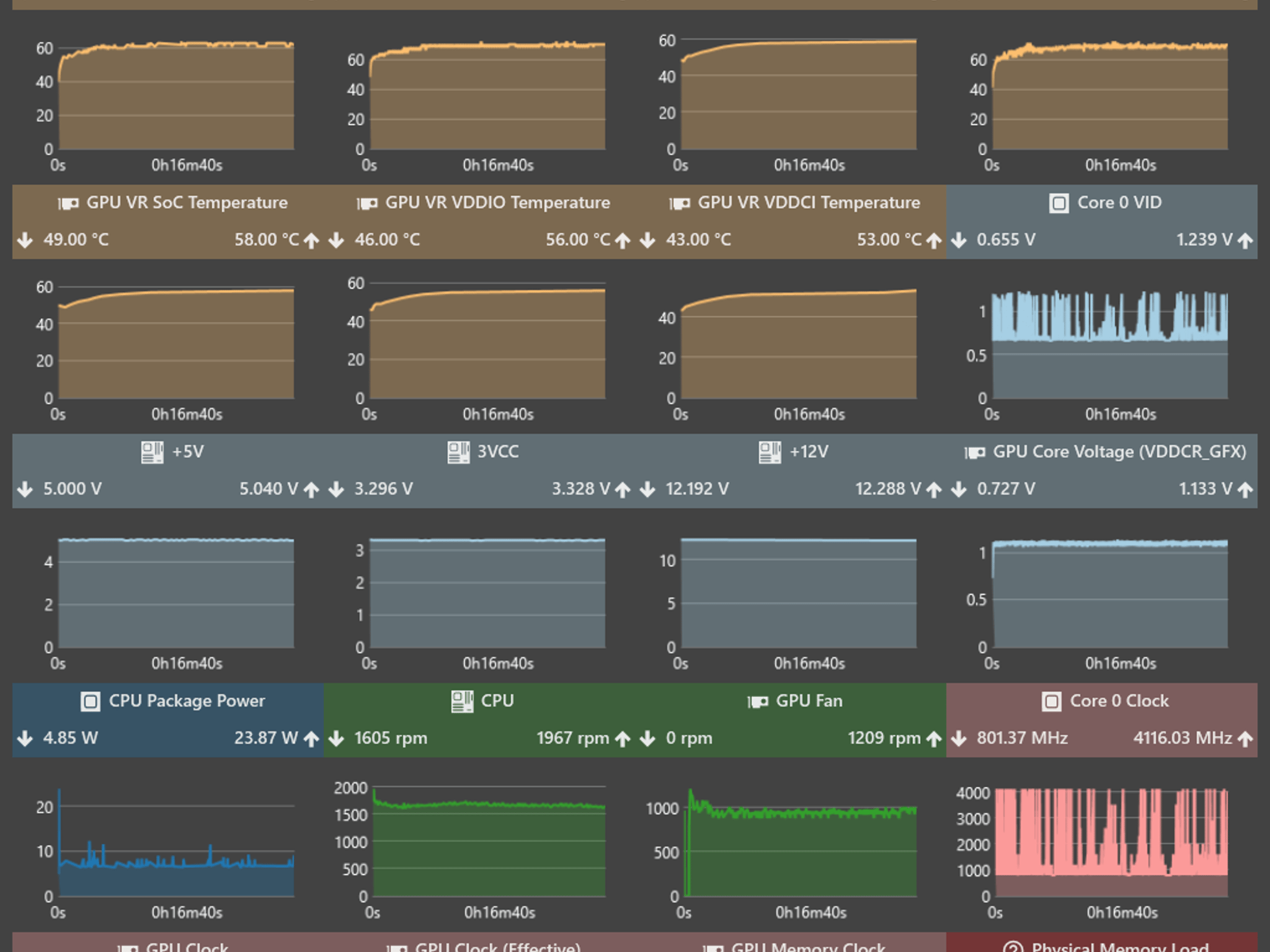This screenshot has width=1270, height=952.
Task: Click the GPU icon beside GPU VR SoC Temperature
Action: [x=68, y=203]
